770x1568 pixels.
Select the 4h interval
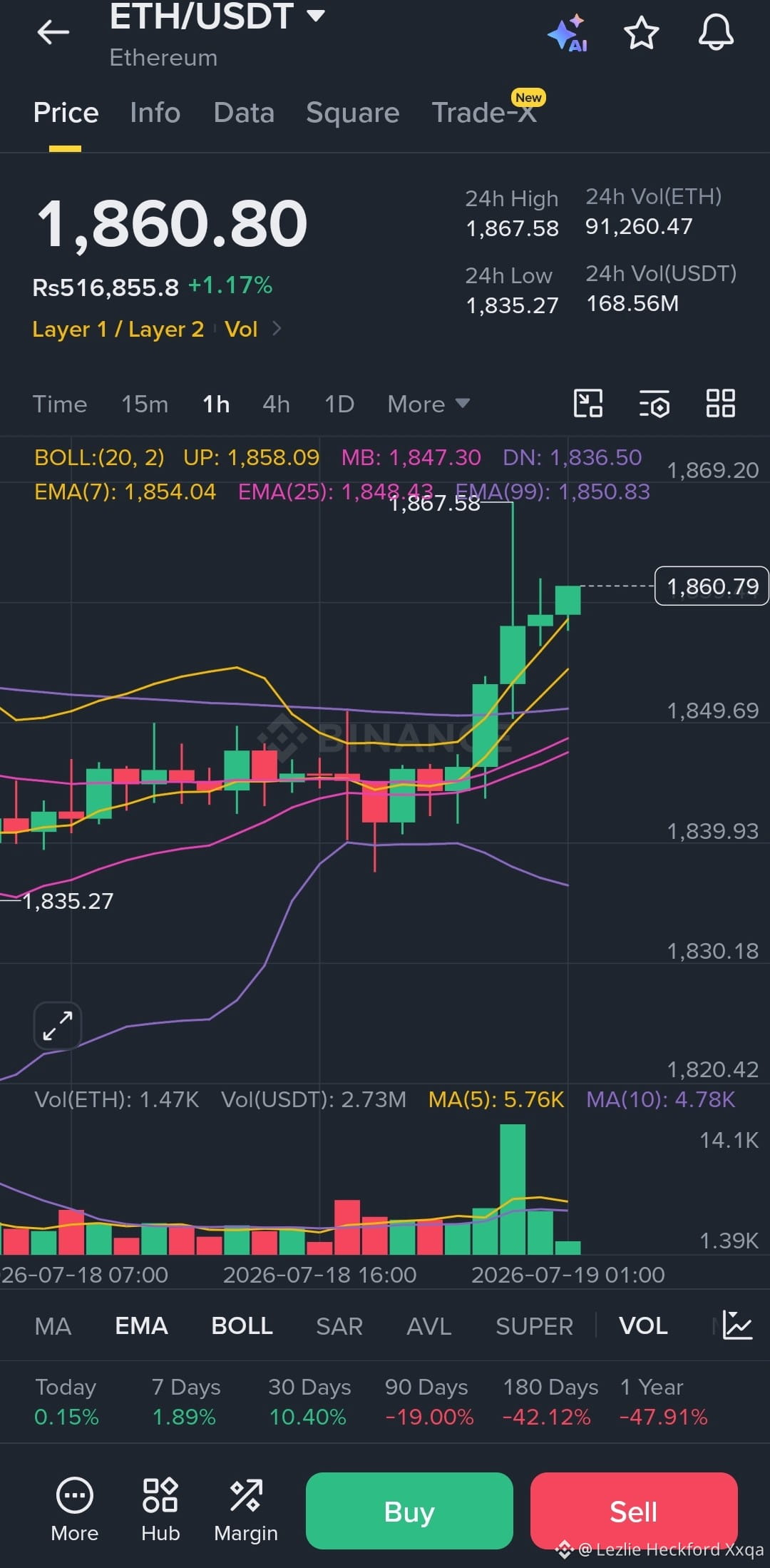(x=277, y=404)
